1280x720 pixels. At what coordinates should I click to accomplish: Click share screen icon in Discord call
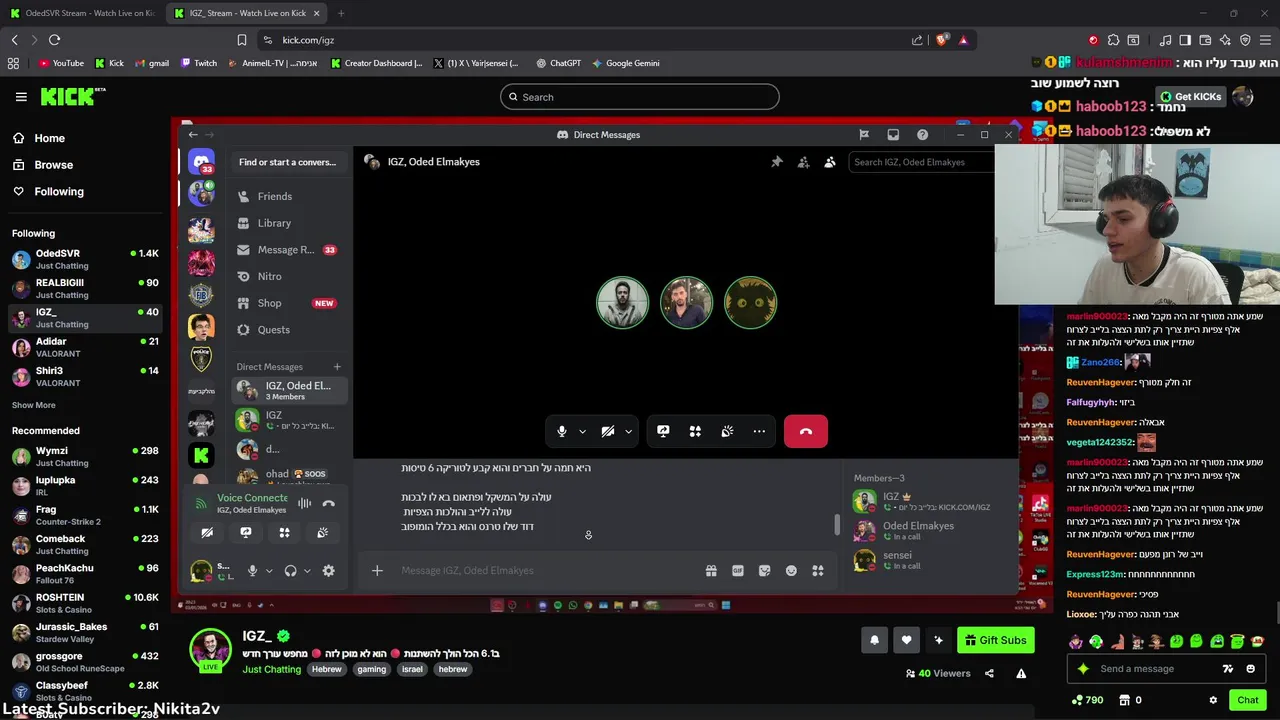(663, 431)
